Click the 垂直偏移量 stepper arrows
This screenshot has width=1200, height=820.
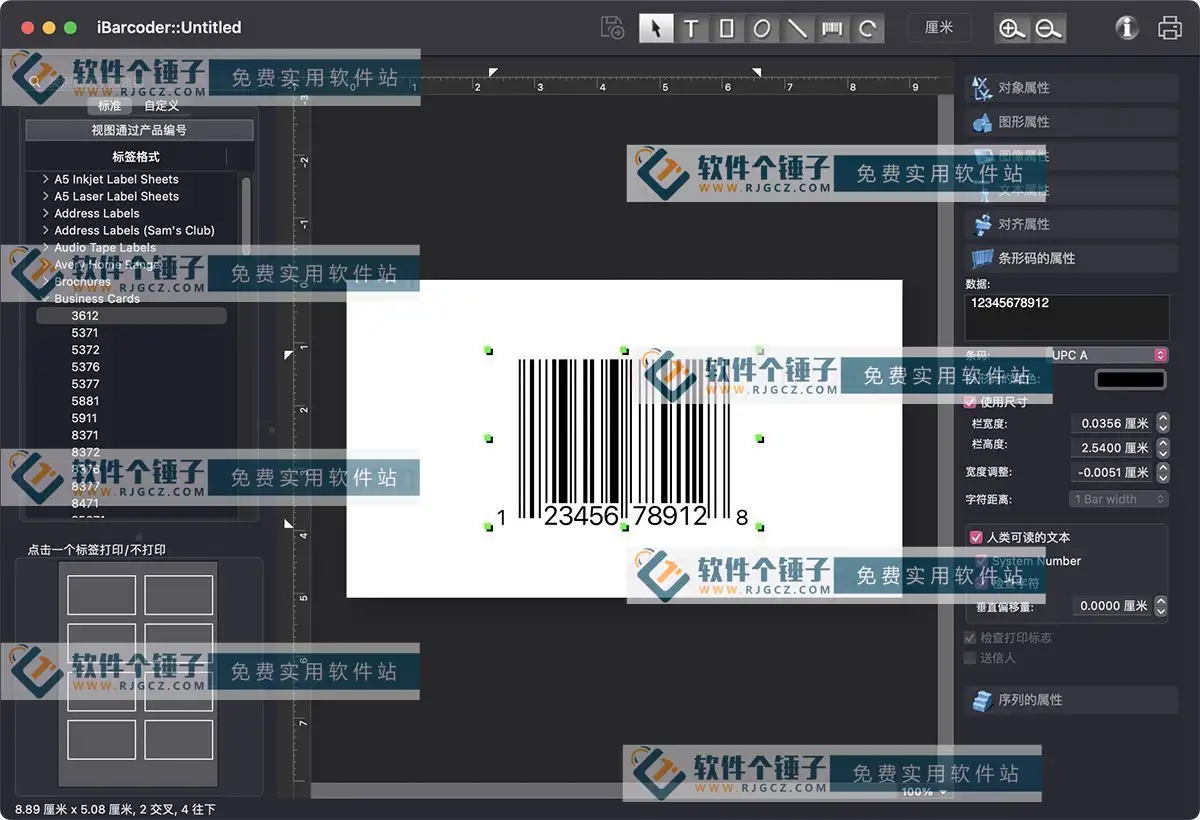pos(1161,606)
